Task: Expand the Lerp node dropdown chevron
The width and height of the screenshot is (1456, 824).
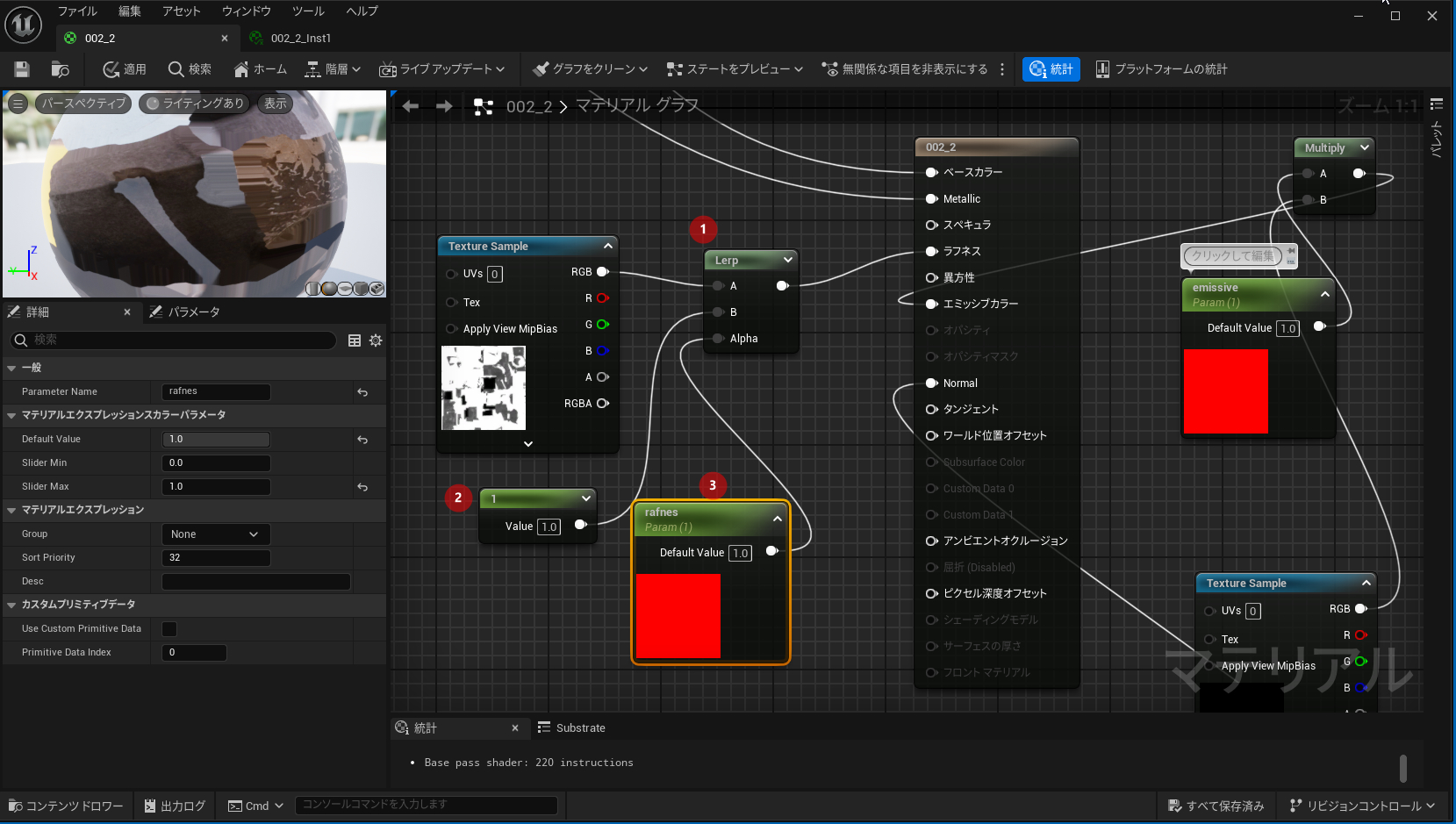Action: point(787,260)
